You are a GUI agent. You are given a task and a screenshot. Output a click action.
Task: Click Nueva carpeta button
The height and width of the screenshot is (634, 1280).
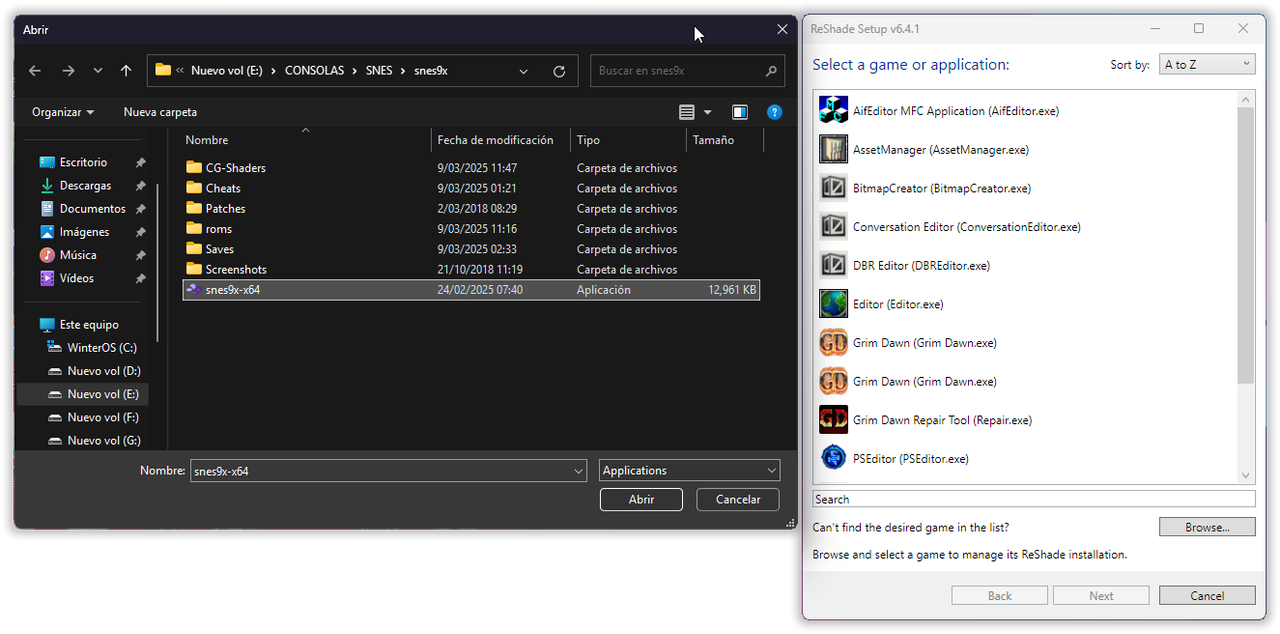(160, 112)
